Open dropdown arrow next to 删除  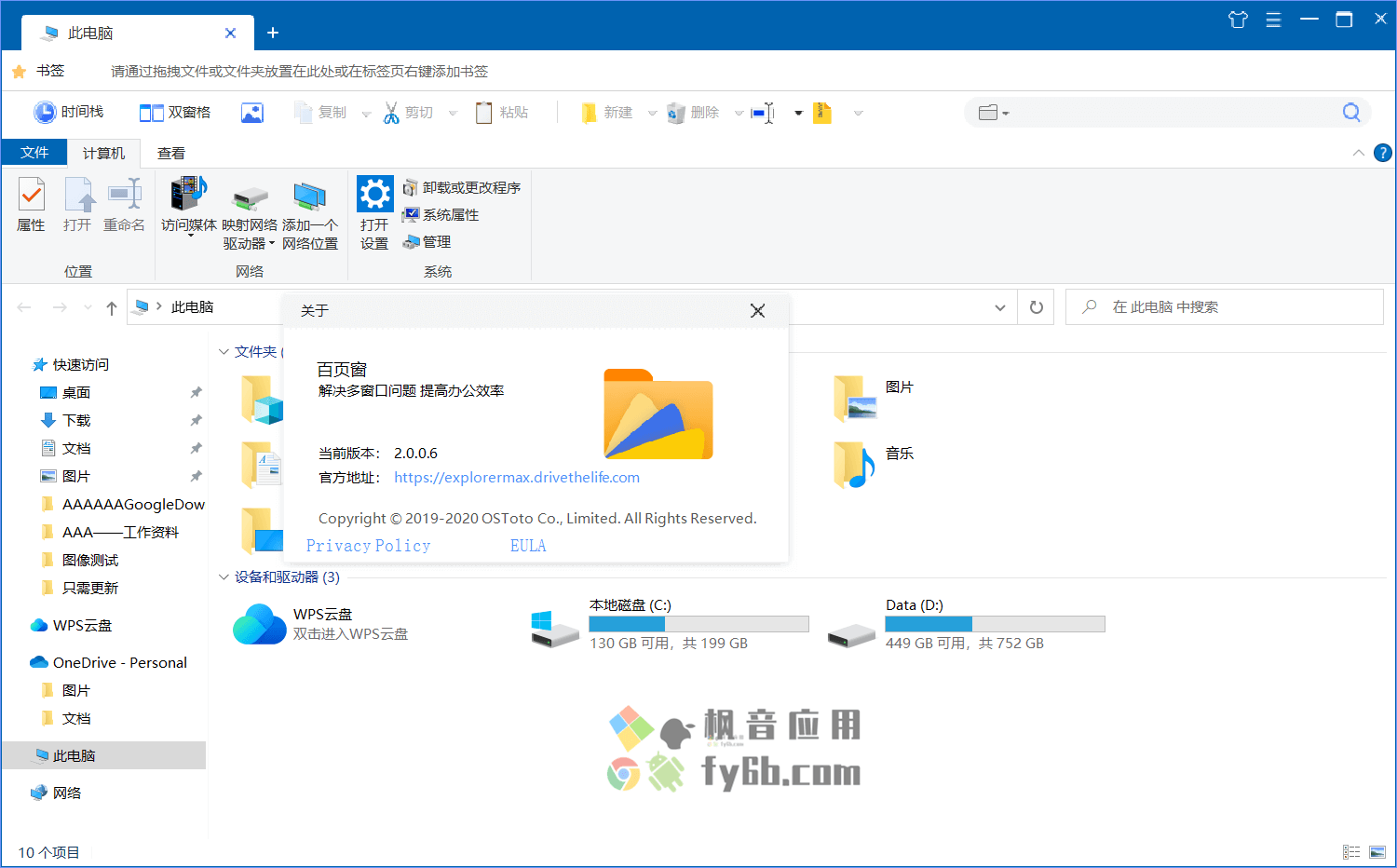pos(739,114)
